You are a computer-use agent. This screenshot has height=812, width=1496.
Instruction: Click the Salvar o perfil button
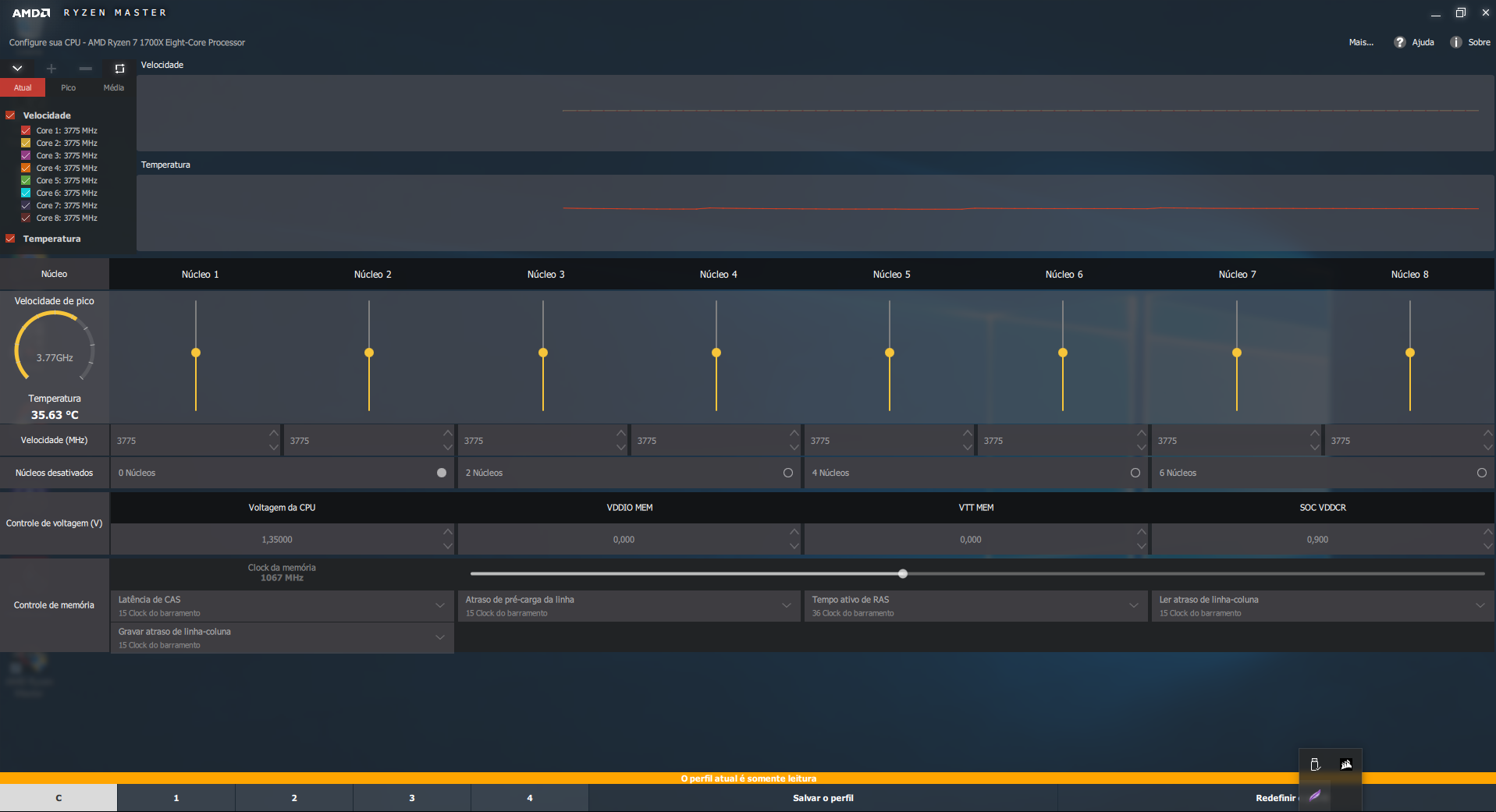pyautogui.click(x=823, y=798)
